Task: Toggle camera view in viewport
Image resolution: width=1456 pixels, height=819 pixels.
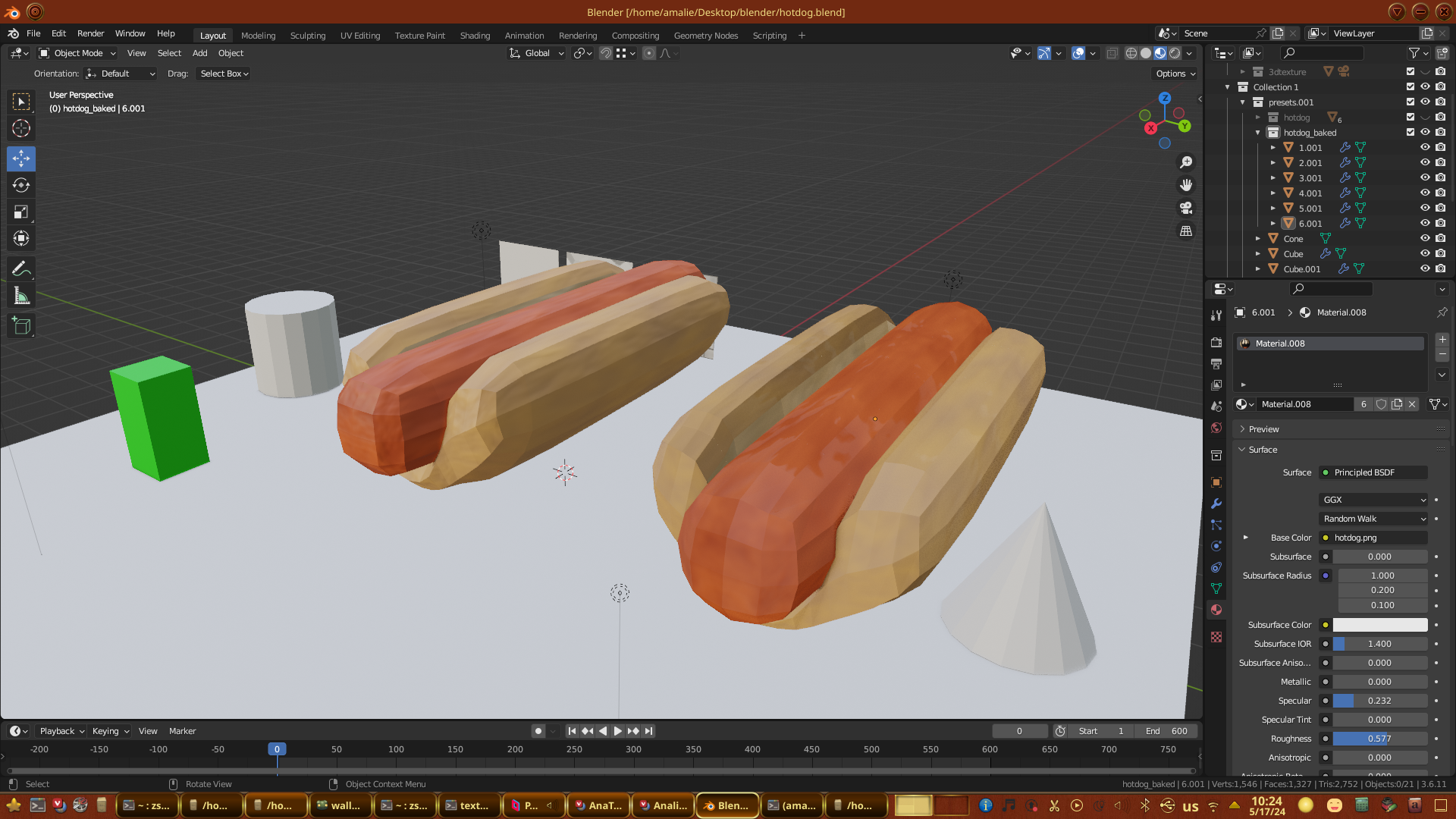Action: coord(1186,208)
